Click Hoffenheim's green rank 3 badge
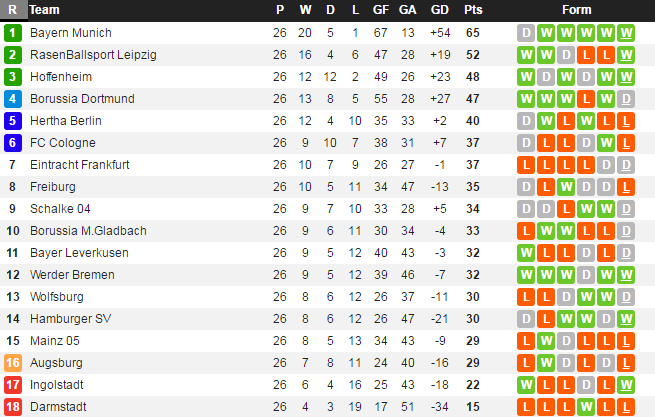The width and height of the screenshot is (655, 417). (x=12, y=77)
